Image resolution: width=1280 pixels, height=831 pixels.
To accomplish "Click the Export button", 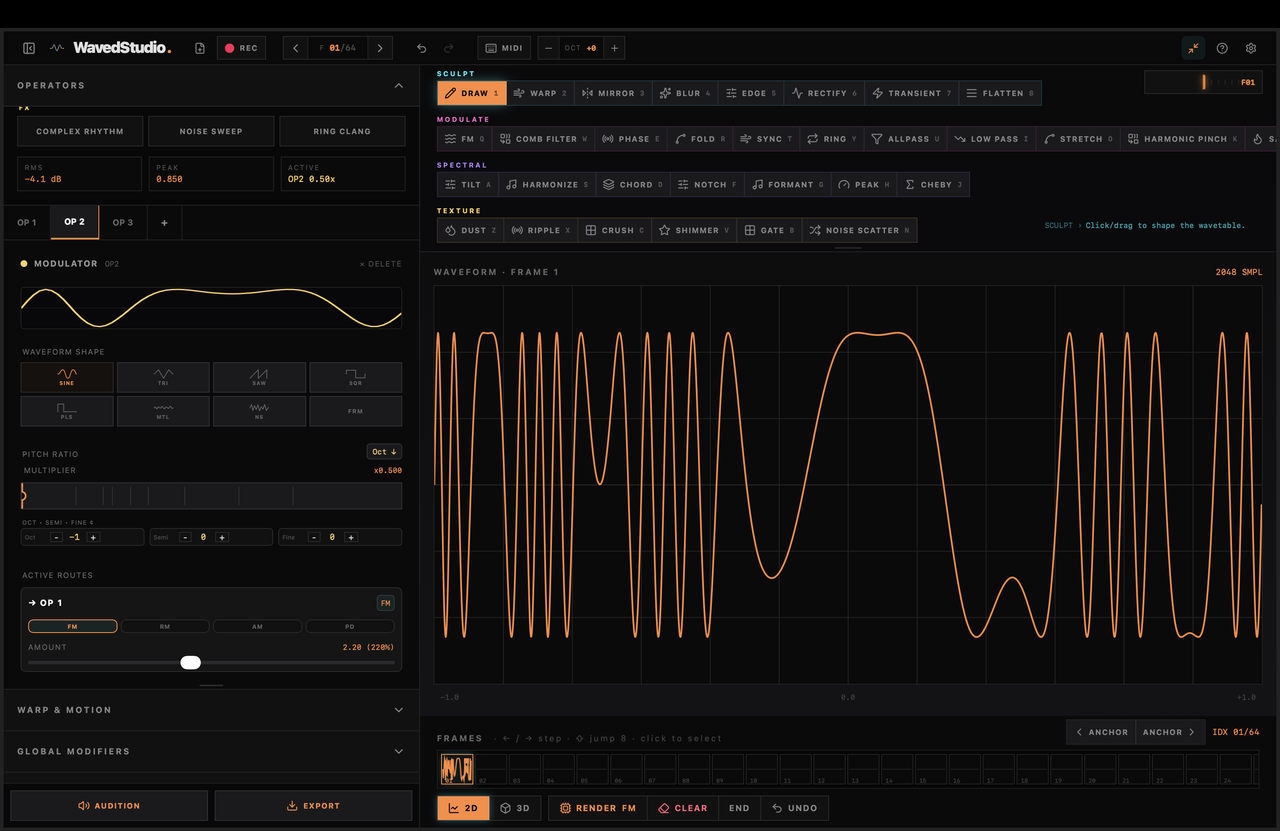I will tap(313, 806).
